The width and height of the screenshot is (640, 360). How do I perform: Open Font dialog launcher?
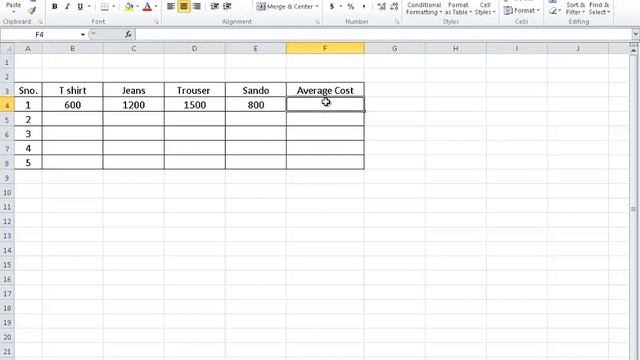tap(156, 22)
